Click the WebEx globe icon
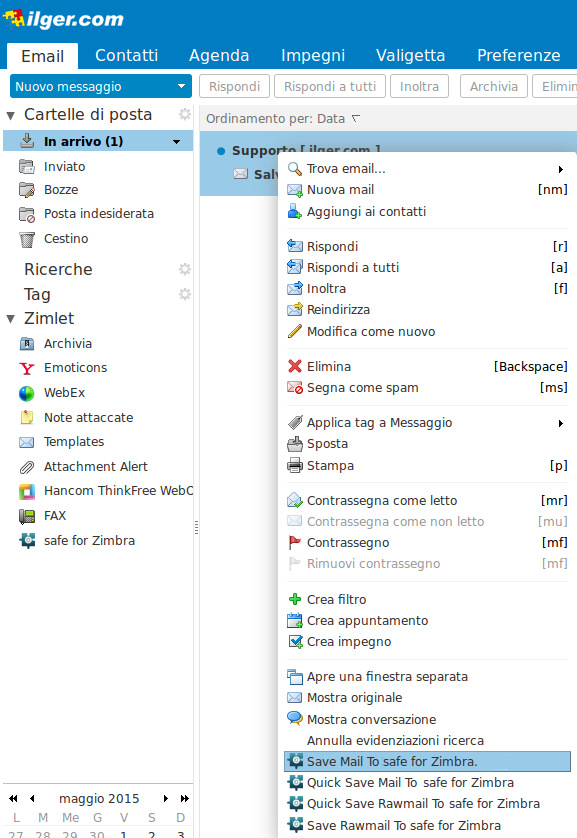Screen dimensions: 577x838 click(x=27, y=393)
